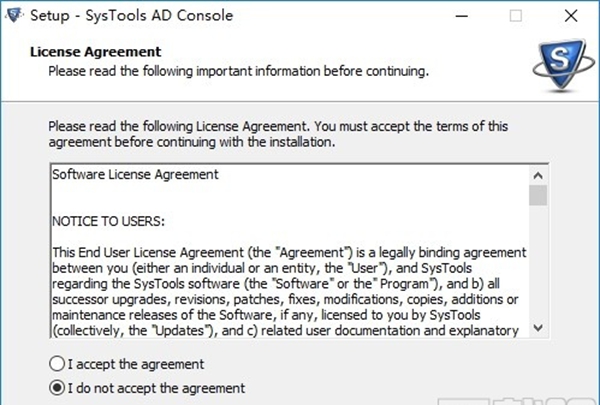This screenshot has height=405, width=600.
Task: Click the 'I do not accept the agreement' label
Action: coord(156,388)
